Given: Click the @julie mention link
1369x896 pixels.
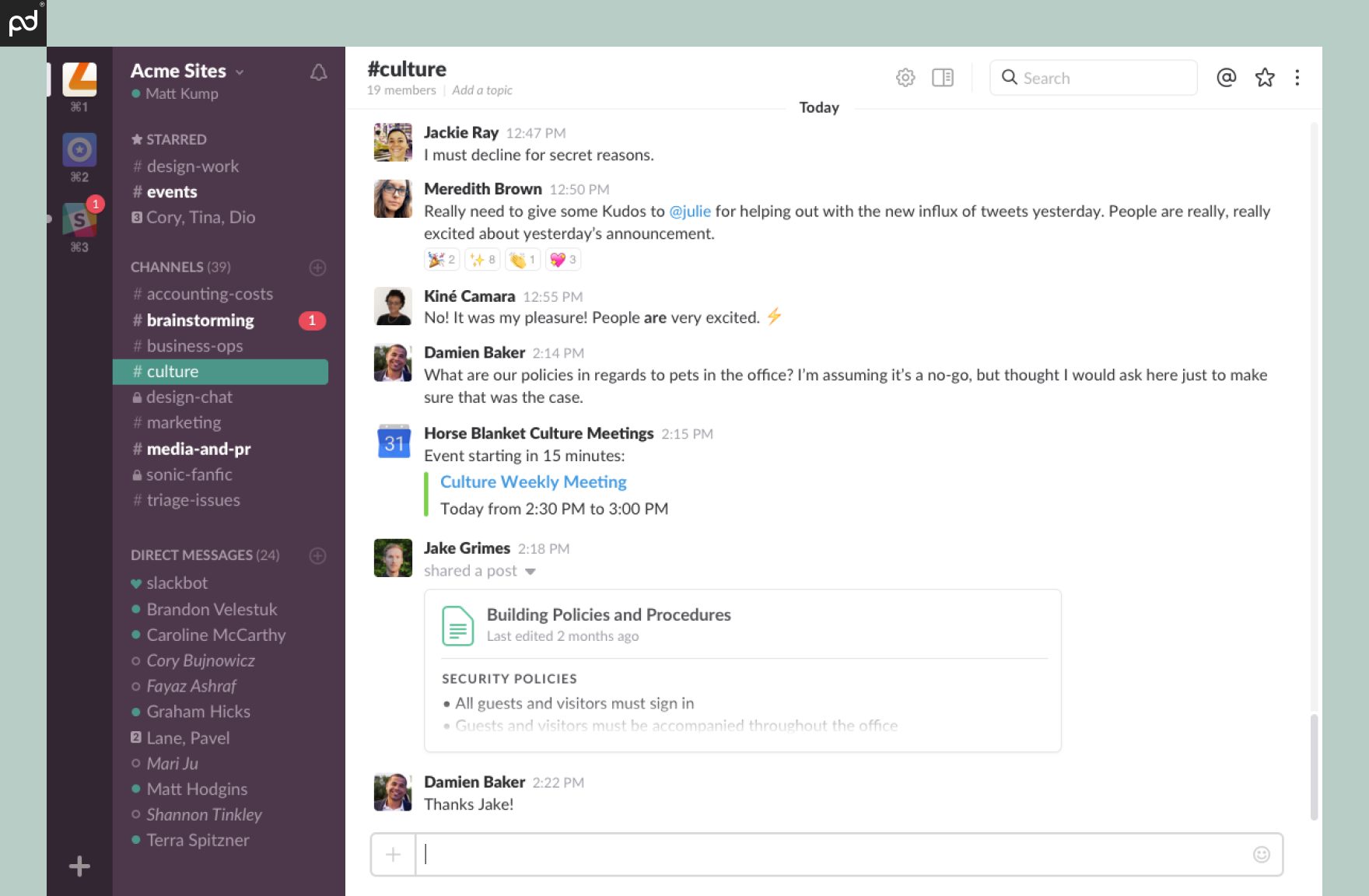Looking at the screenshot, I should pyautogui.click(x=690, y=212).
